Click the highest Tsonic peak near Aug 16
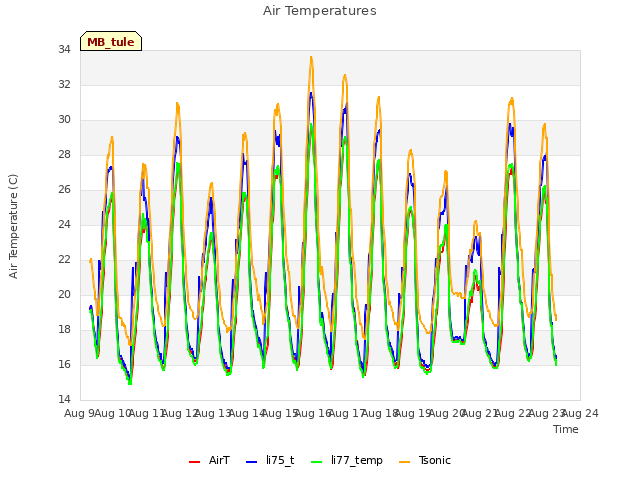The width and height of the screenshot is (640, 480). [311, 58]
